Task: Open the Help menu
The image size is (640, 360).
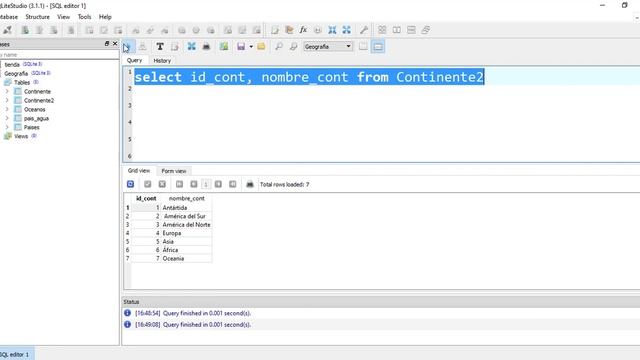Action: (x=105, y=17)
